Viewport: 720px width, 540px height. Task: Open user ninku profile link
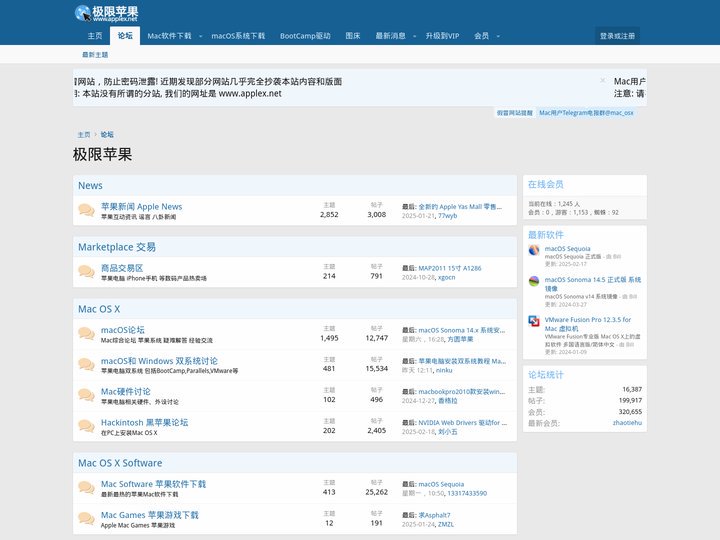click(x=444, y=370)
